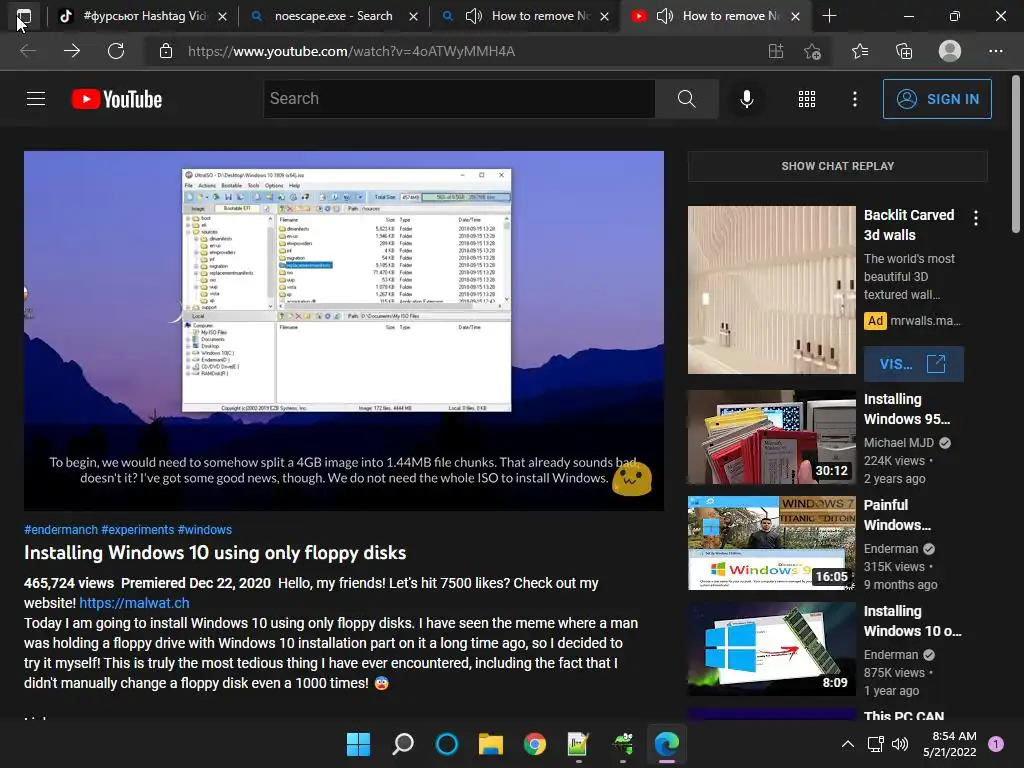Open the green creature app in taskbar
This screenshot has width=1024, height=768.
pyautogui.click(x=623, y=744)
